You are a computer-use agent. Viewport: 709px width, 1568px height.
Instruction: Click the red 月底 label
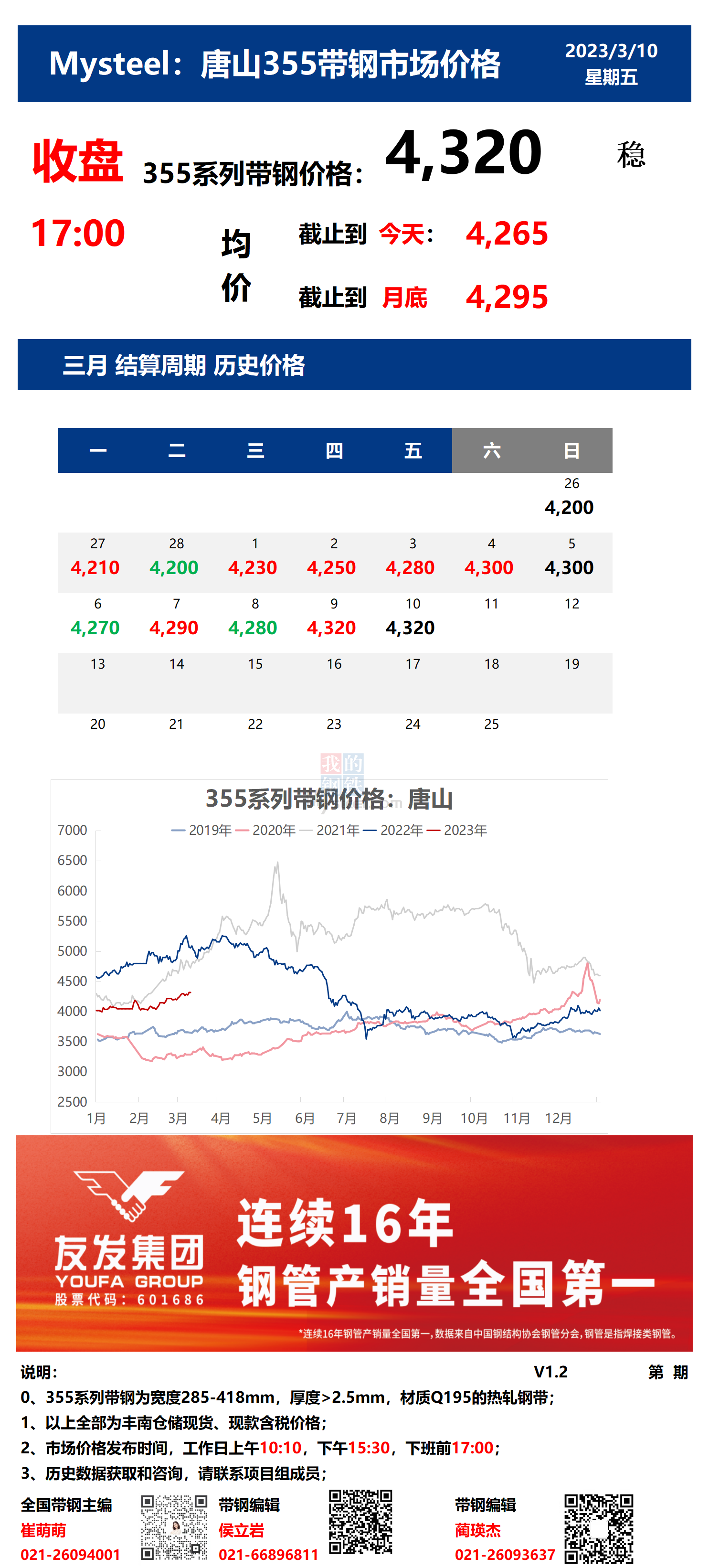point(405,298)
